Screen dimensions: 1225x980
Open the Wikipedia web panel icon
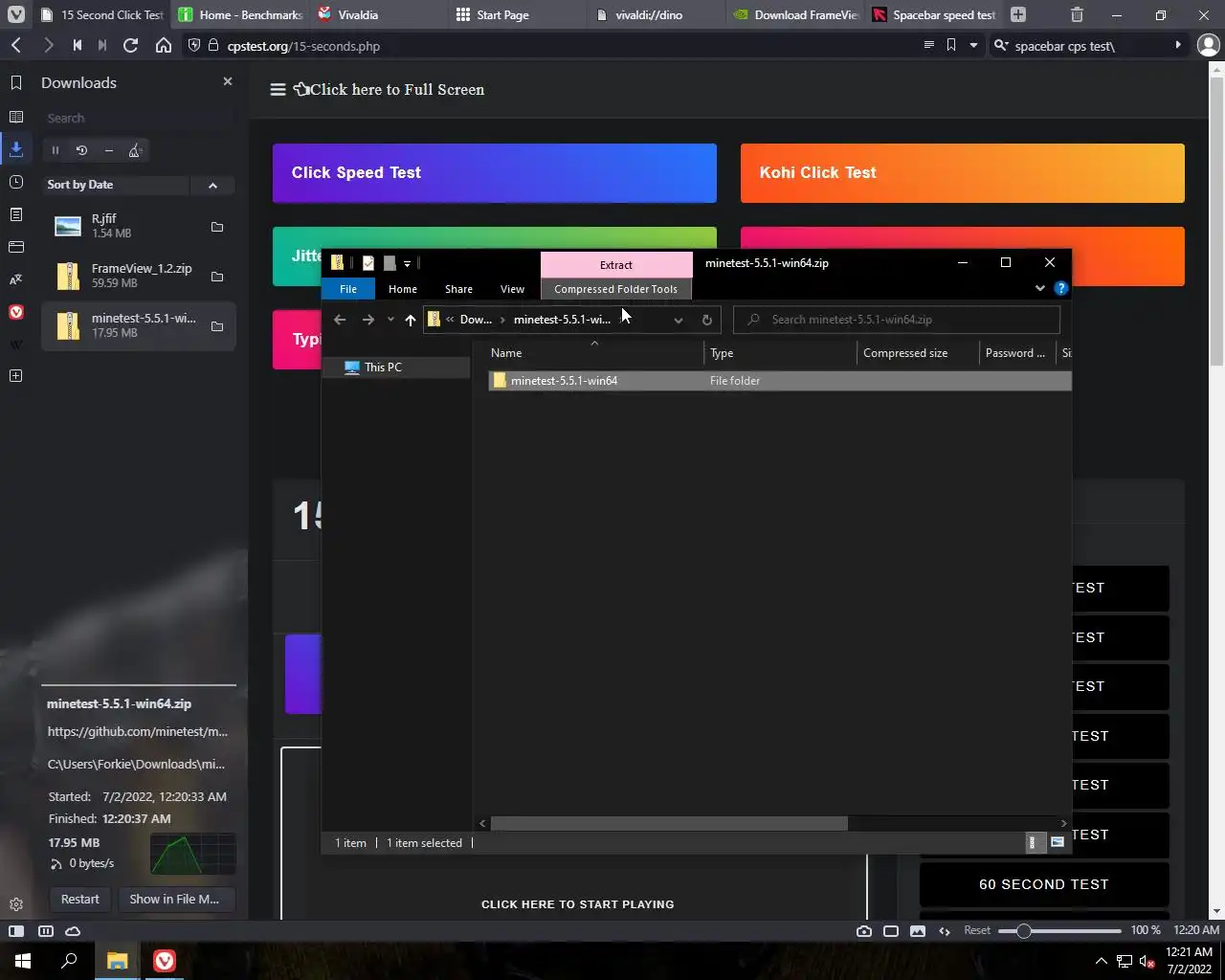[16, 345]
